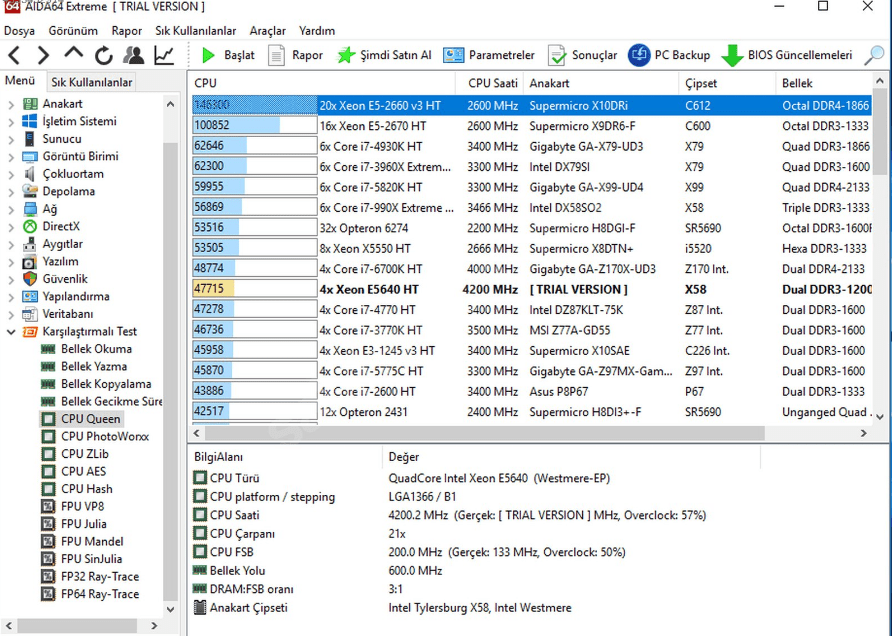Open the Araçlar menu
This screenshot has width=892, height=636.
coord(268,31)
